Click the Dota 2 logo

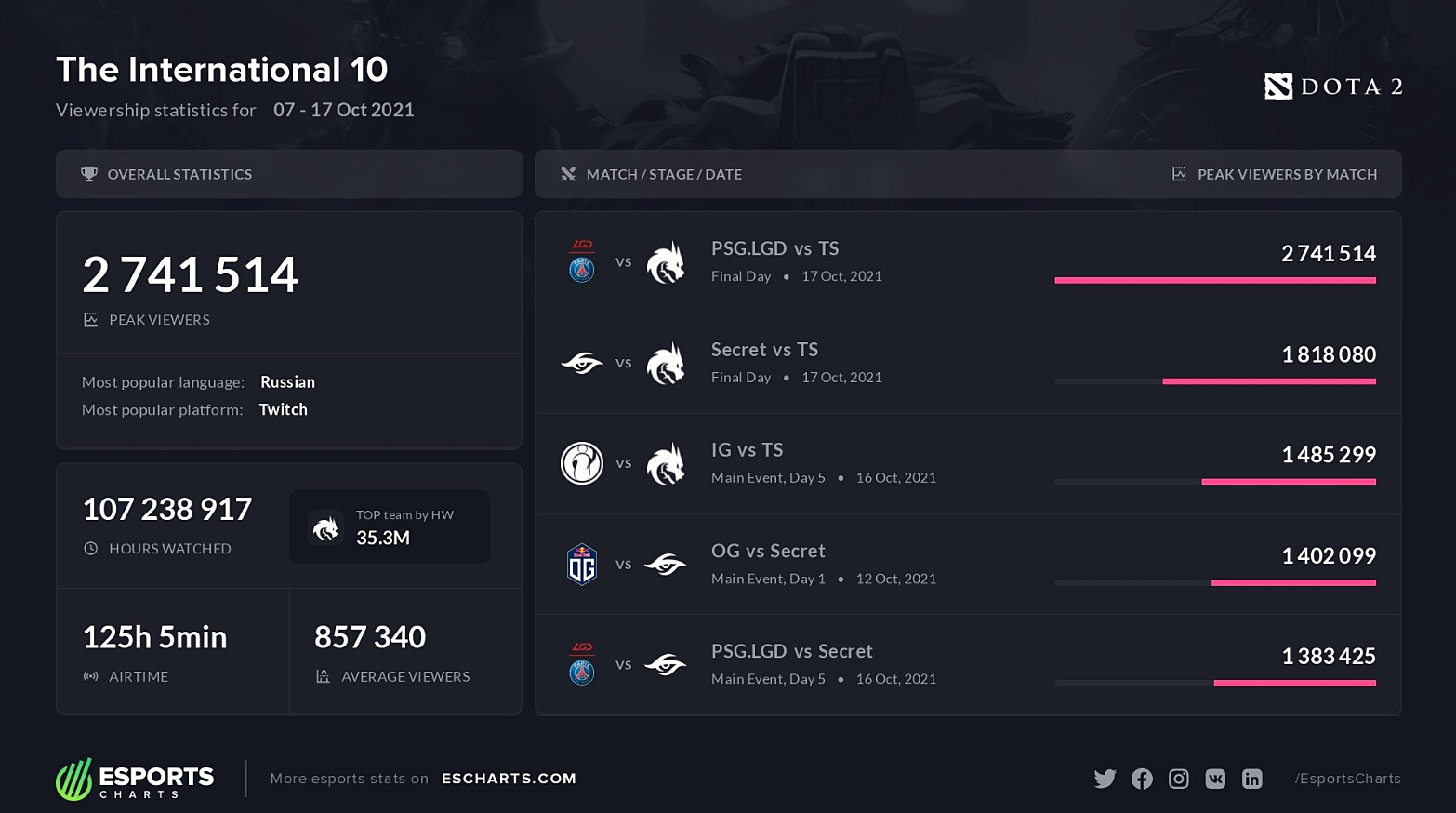[1333, 87]
